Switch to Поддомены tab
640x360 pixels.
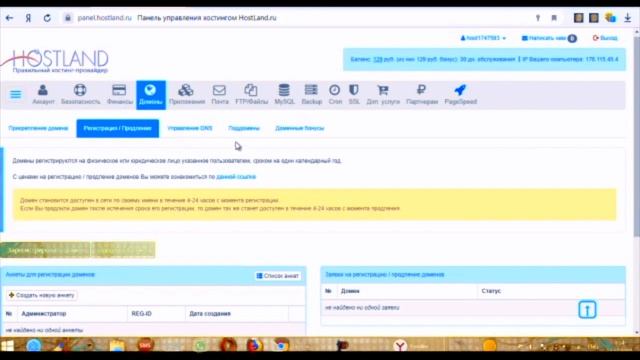click(x=244, y=128)
